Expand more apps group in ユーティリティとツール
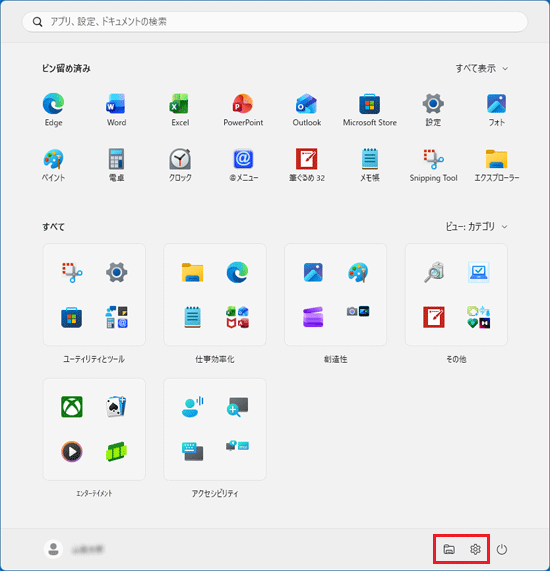 (x=117, y=317)
